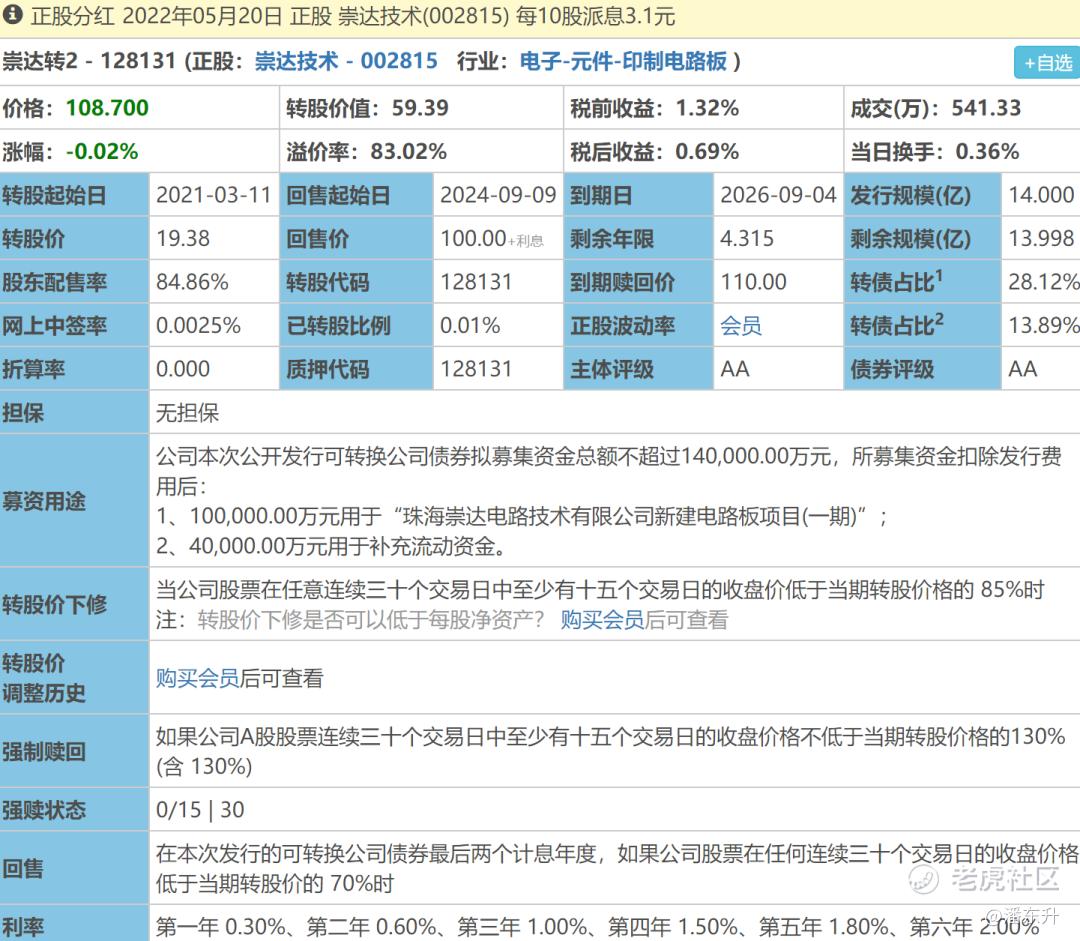This screenshot has width=1080, height=941.
Task: Click the bond title 崇达转2 - 128131
Action: pyautogui.click(x=89, y=61)
